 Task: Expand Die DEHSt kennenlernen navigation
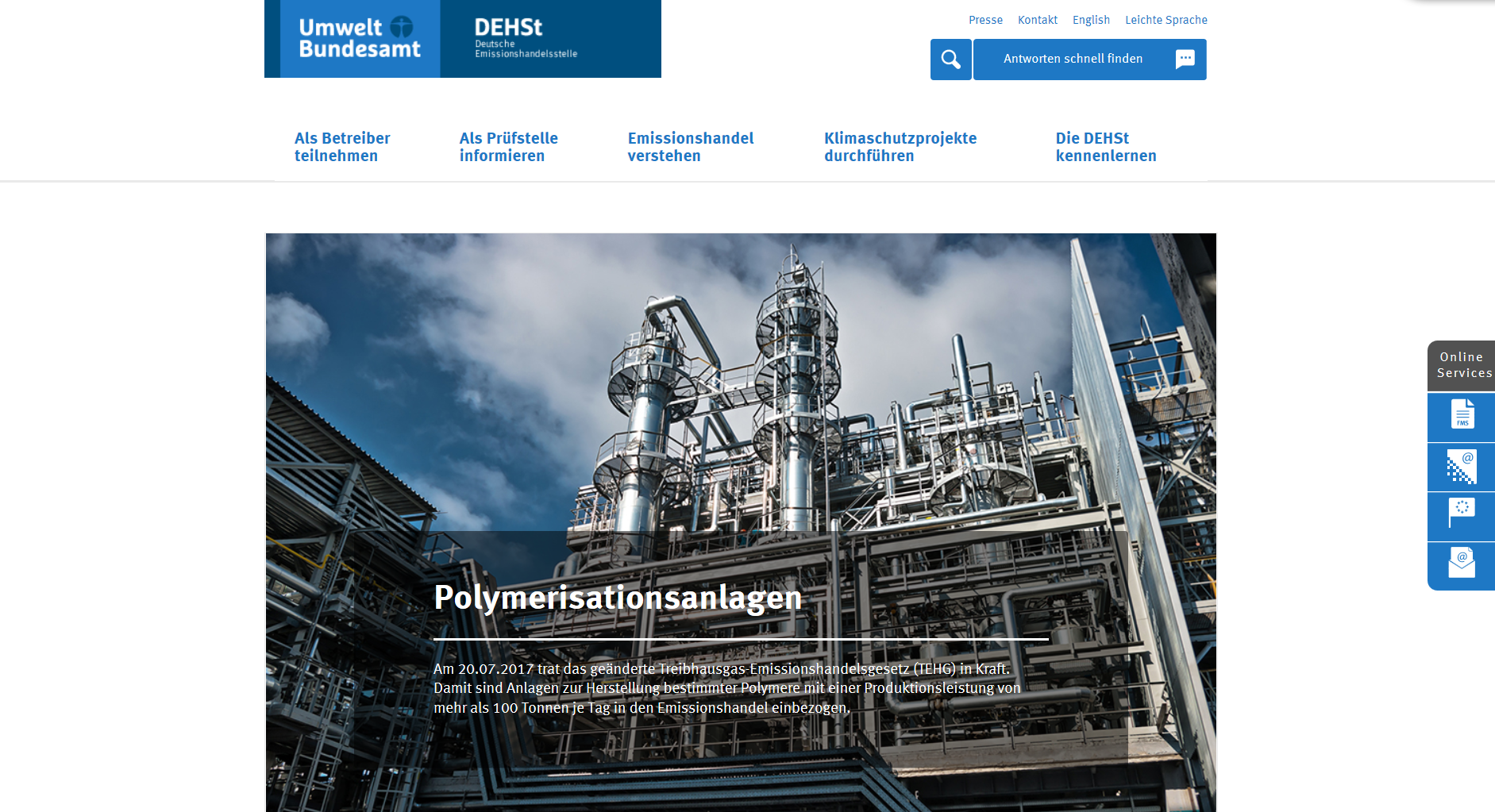[1105, 147]
